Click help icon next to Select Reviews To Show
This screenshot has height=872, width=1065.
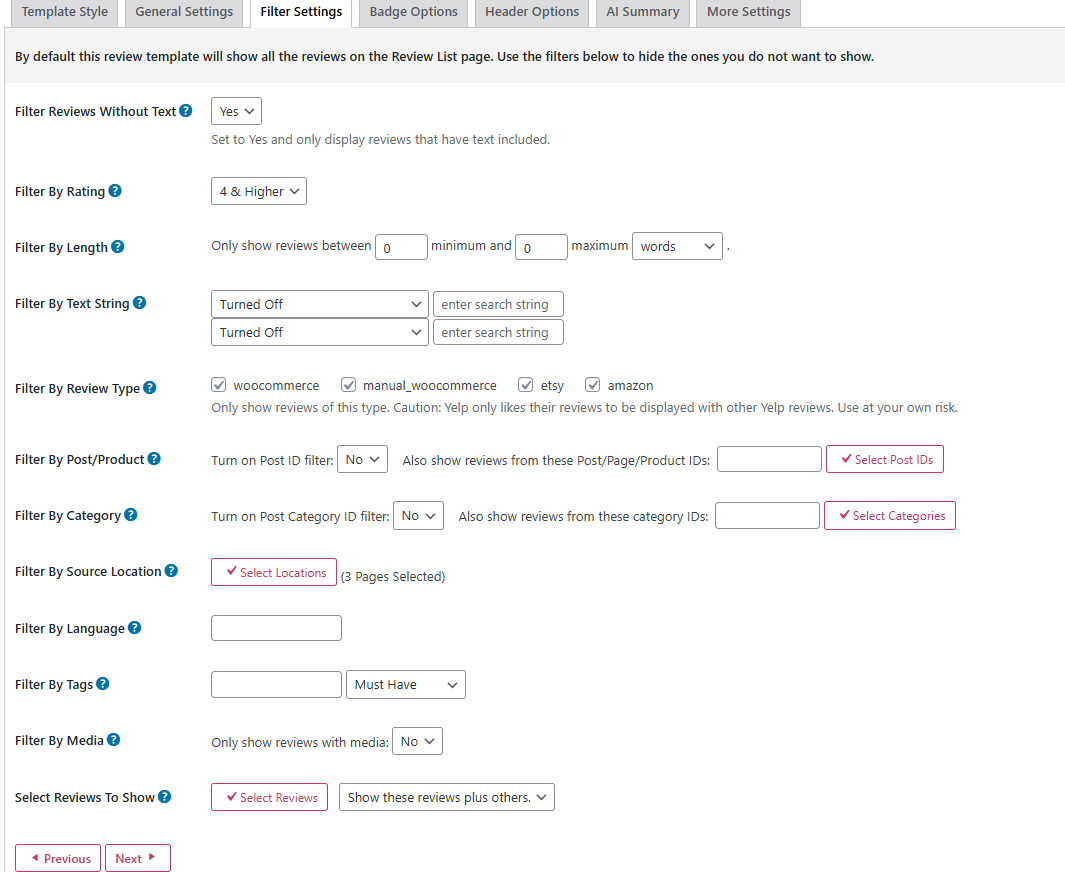point(165,797)
